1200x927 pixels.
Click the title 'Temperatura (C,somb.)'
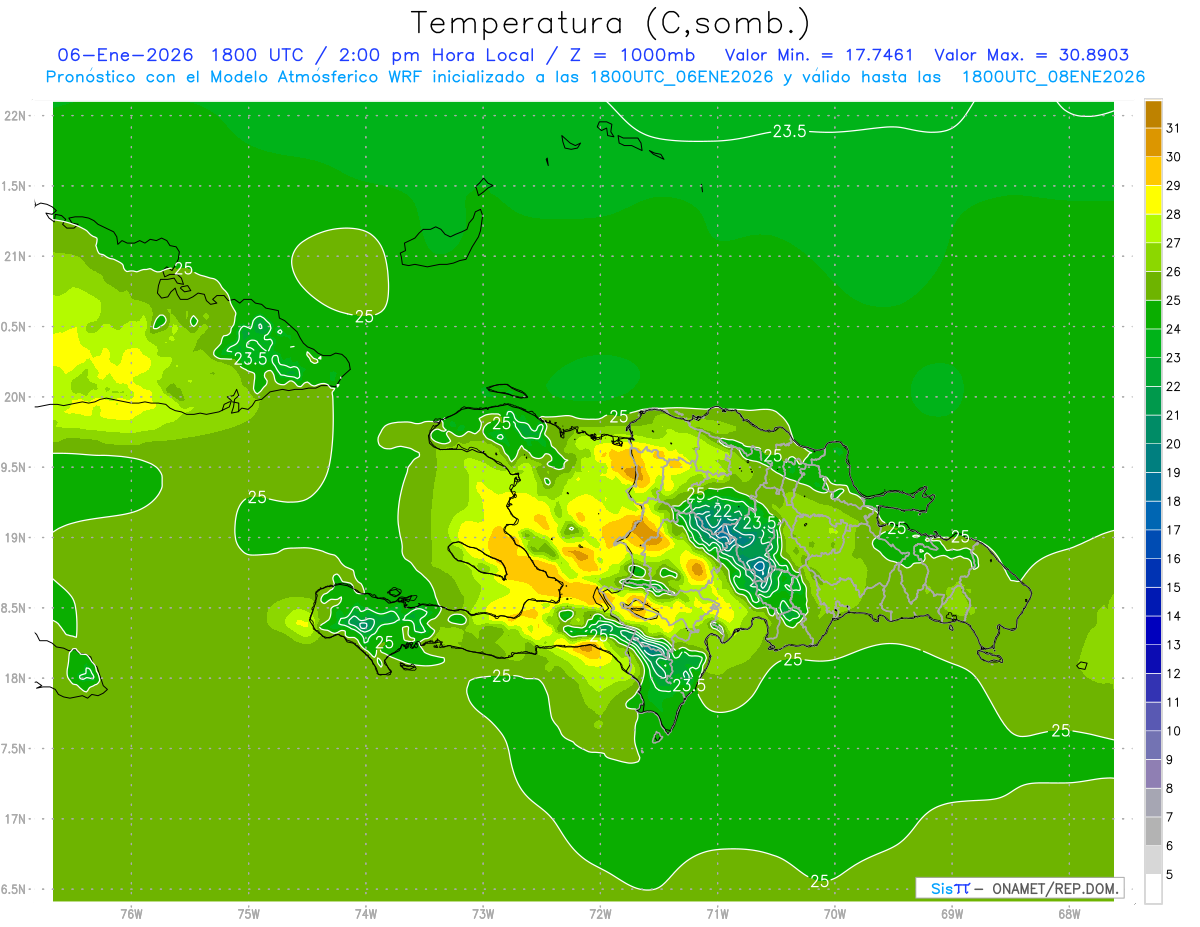pos(611,23)
